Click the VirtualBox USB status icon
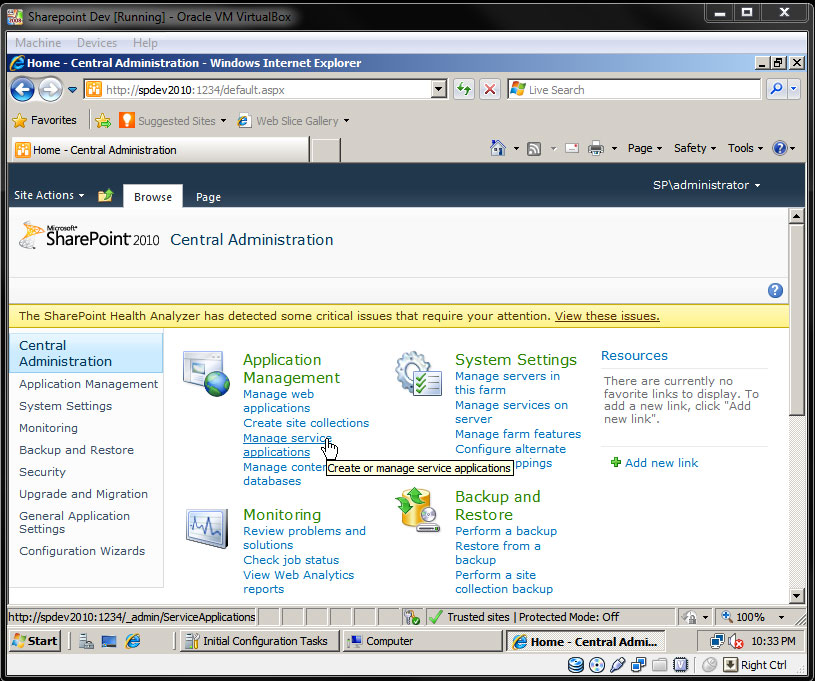Image resolution: width=815 pixels, height=681 pixels. point(617,664)
